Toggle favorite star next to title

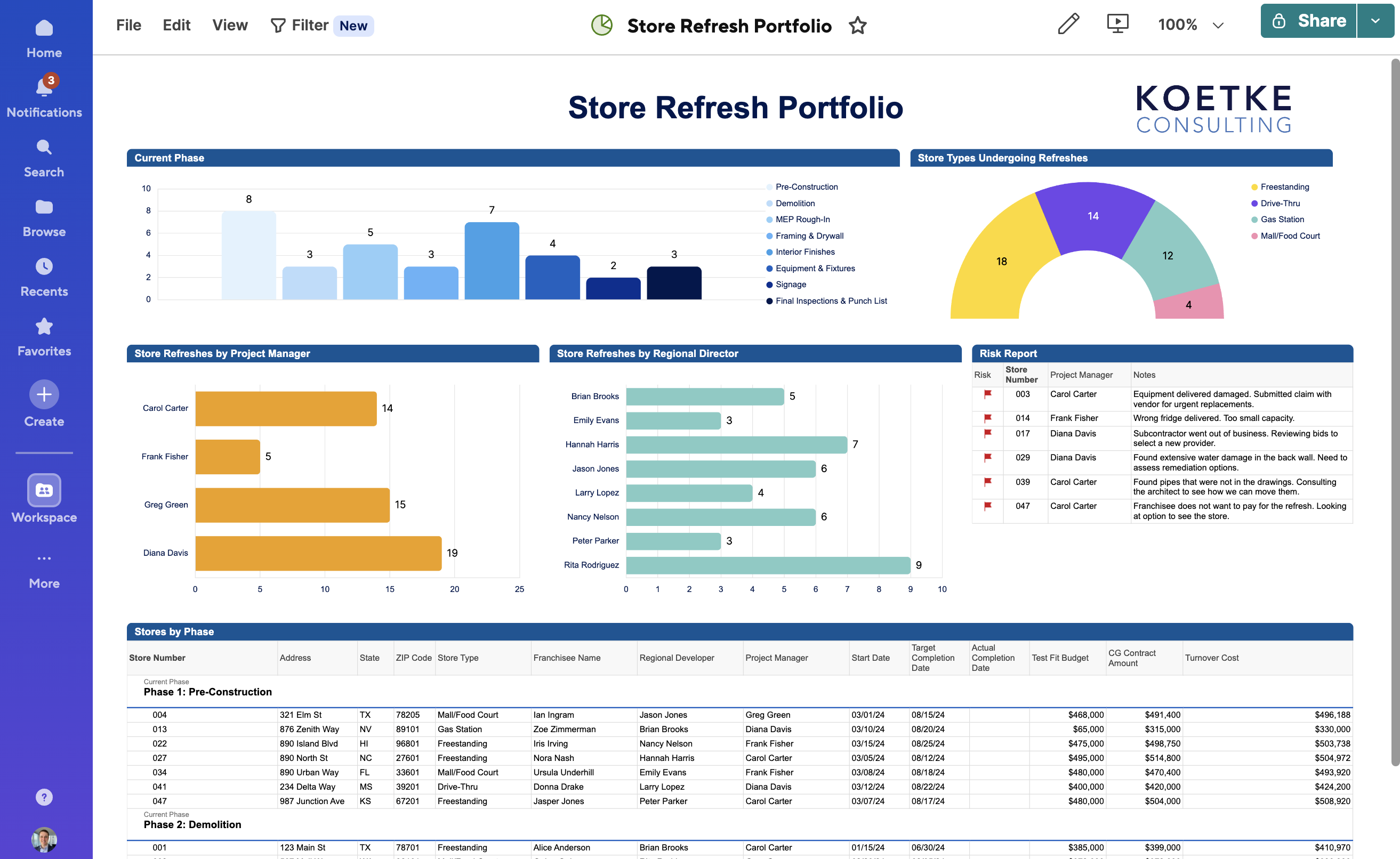[857, 26]
